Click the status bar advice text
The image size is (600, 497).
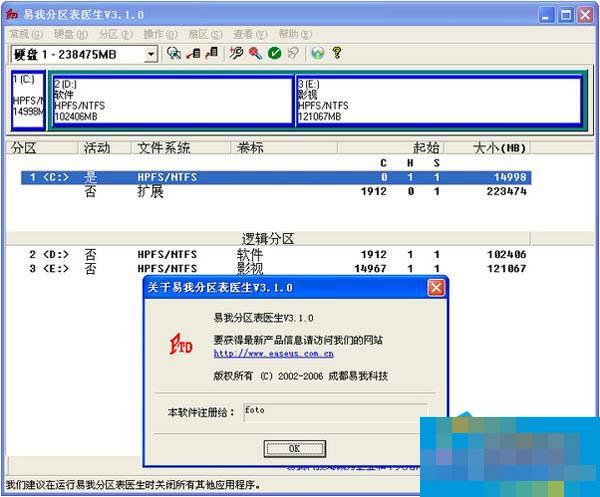click(x=133, y=485)
